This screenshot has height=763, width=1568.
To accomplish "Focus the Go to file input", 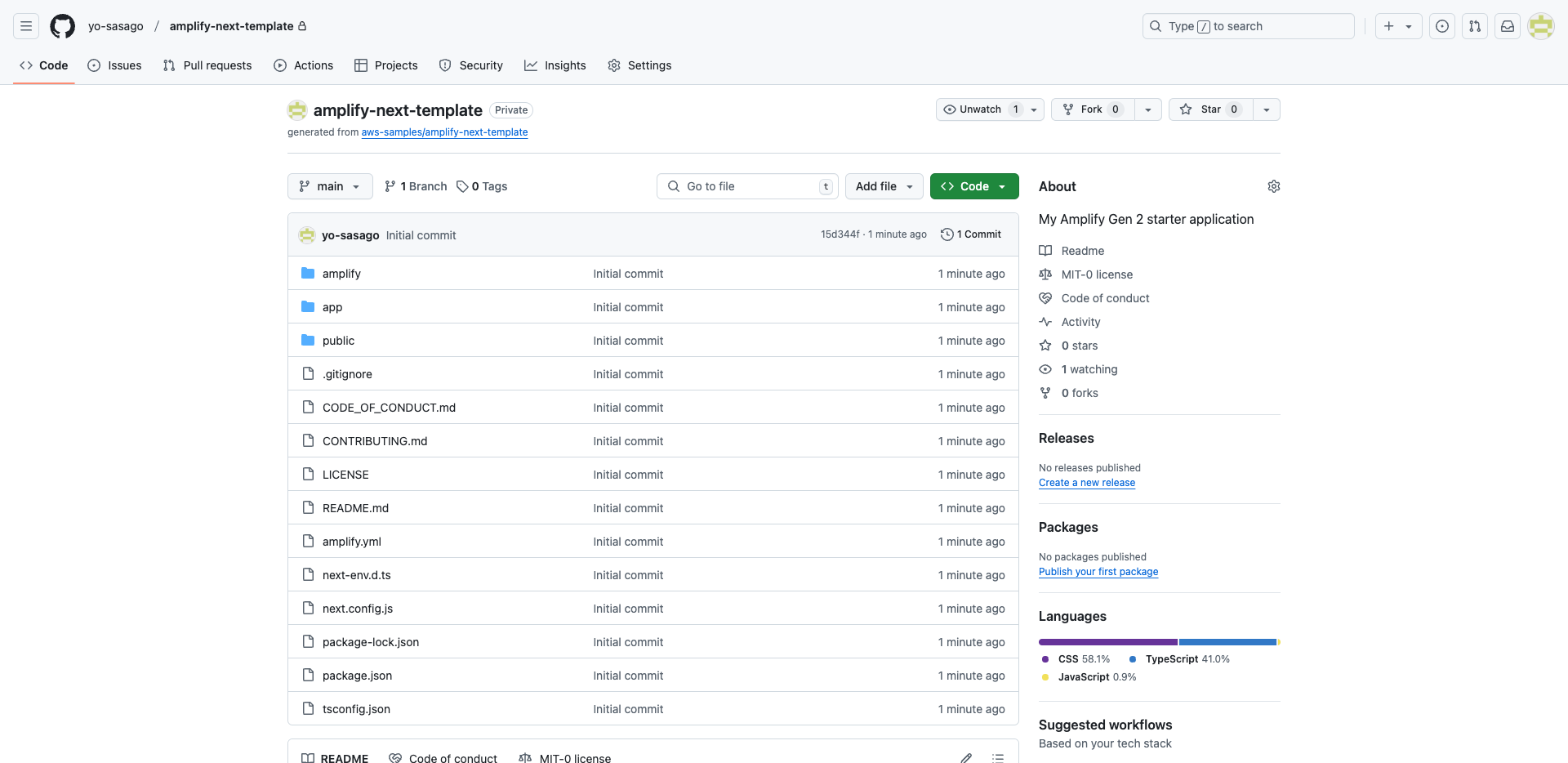I will tap(747, 186).
